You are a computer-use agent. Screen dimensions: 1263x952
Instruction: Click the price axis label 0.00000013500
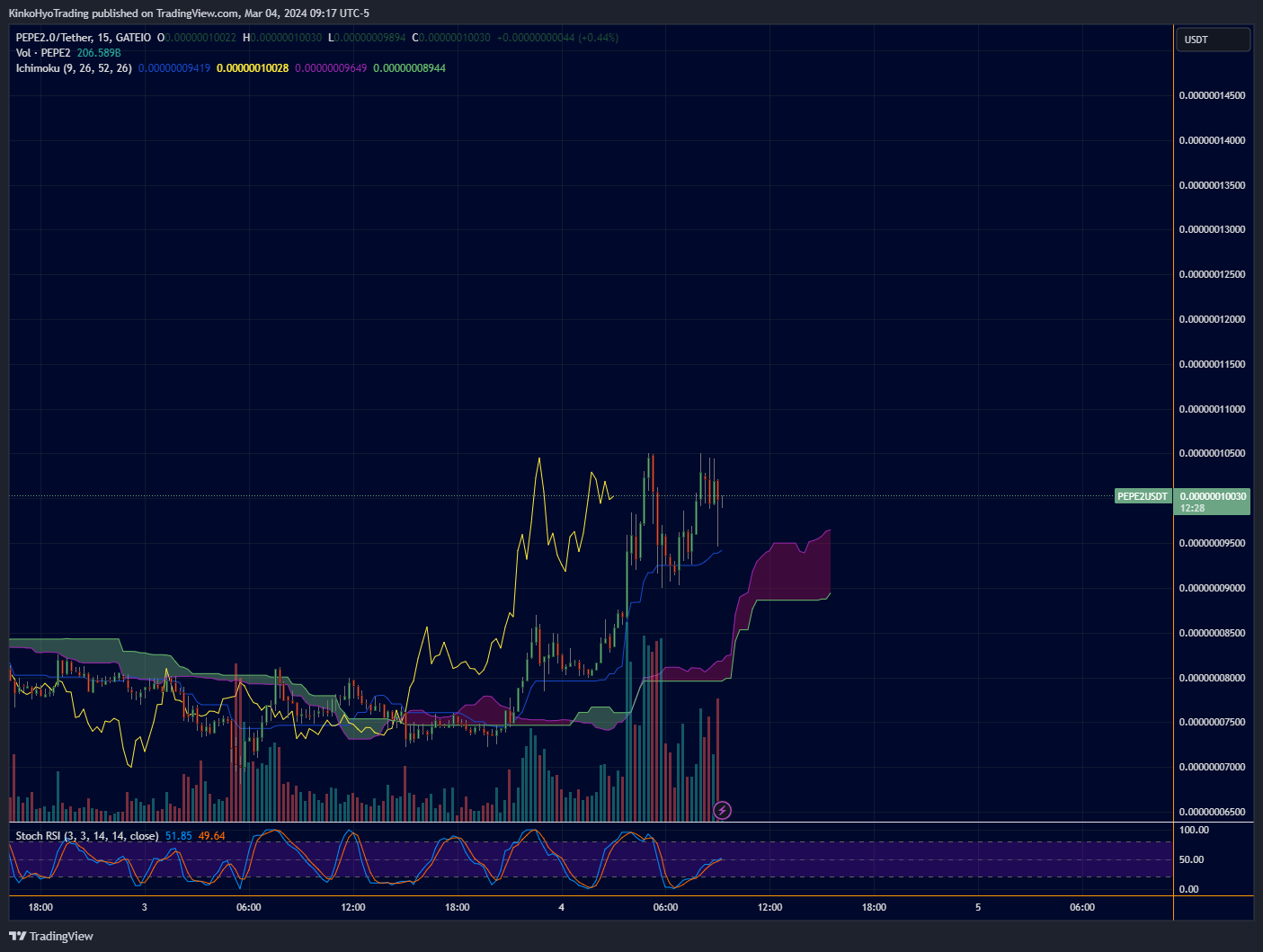tap(1213, 185)
